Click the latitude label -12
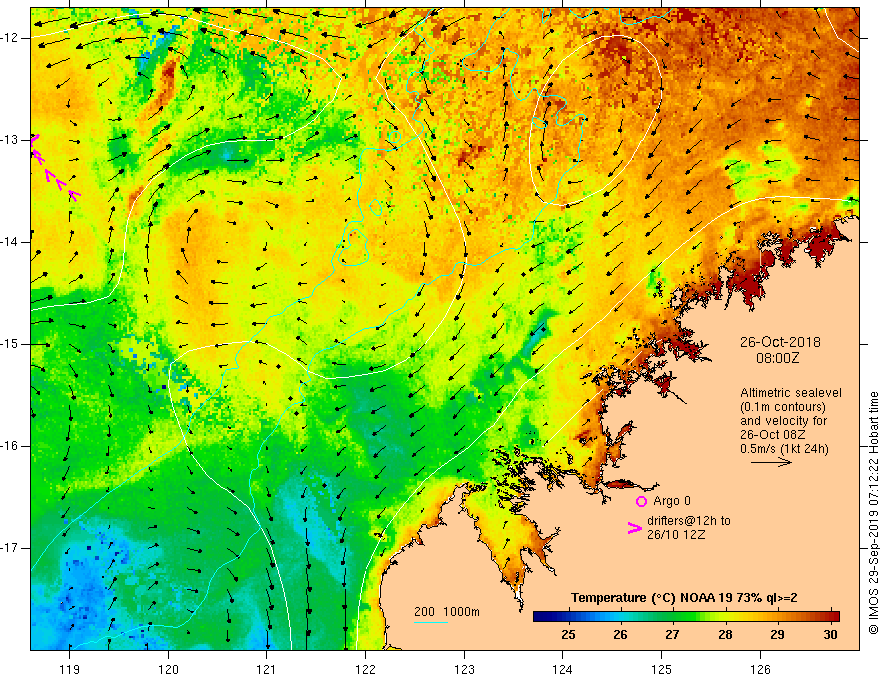Screen dimensions: 880x680 (x=10, y=38)
